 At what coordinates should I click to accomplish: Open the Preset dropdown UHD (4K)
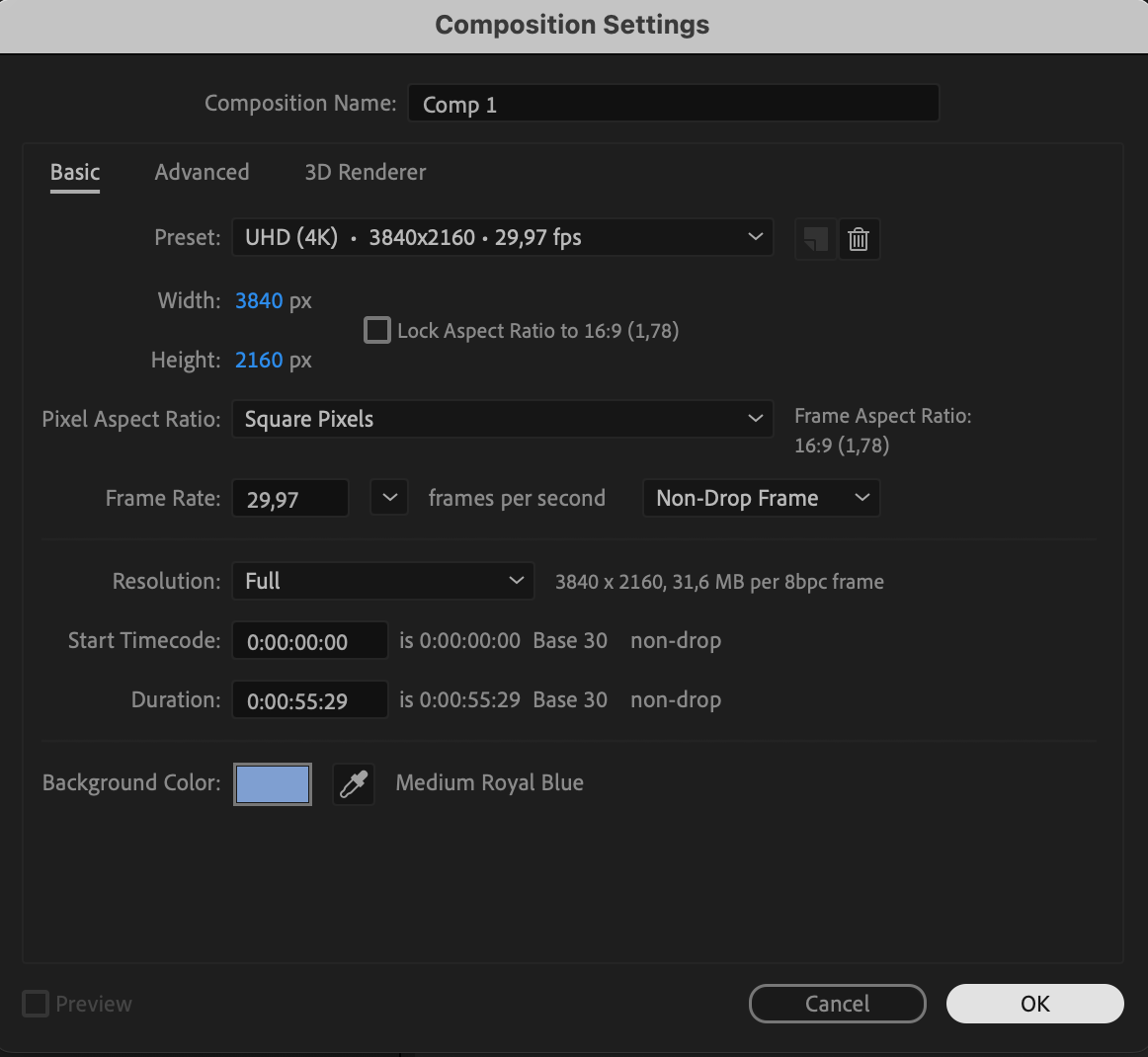click(x=502, y=237)
